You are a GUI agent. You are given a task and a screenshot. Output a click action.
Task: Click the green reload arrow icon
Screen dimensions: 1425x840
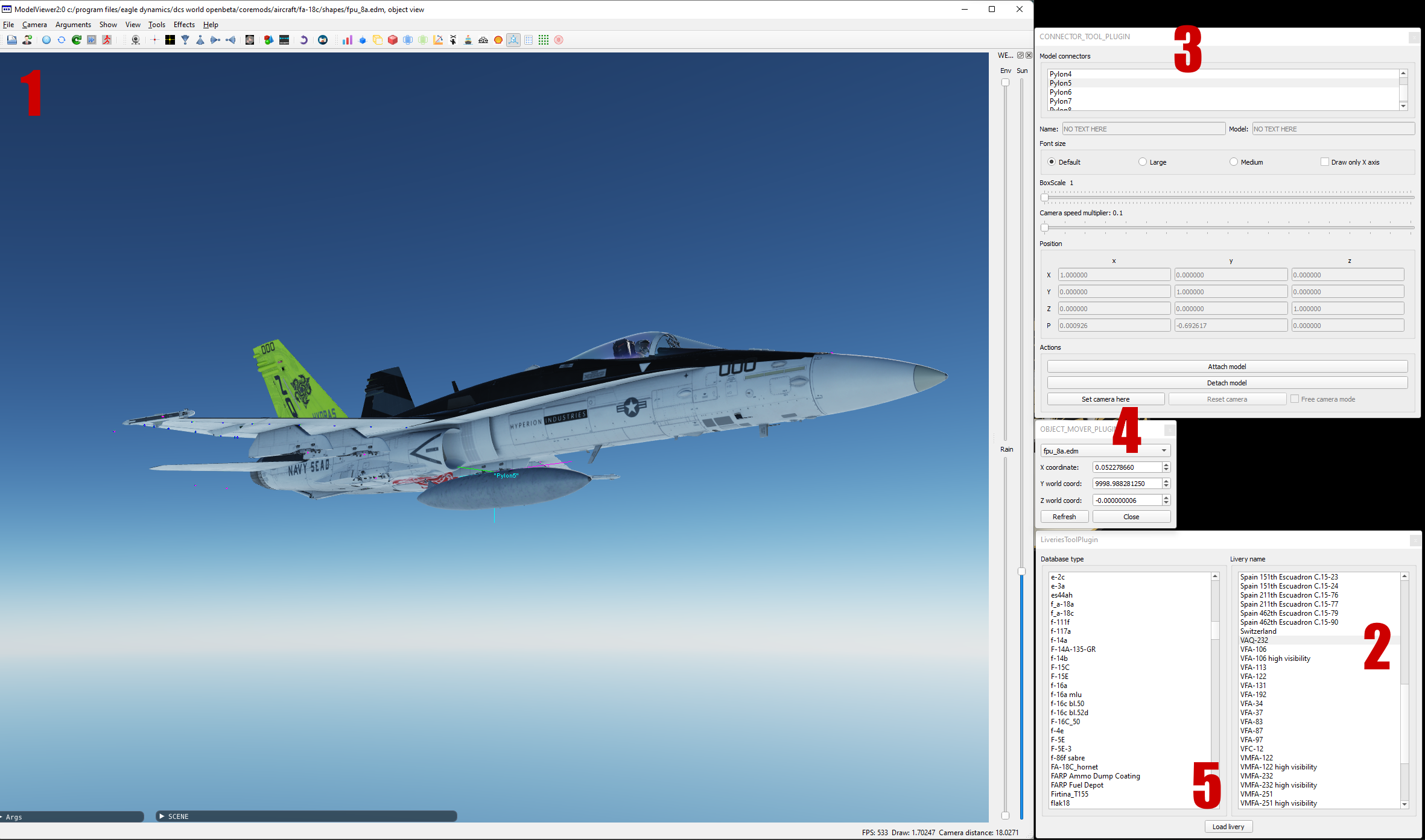77,40
